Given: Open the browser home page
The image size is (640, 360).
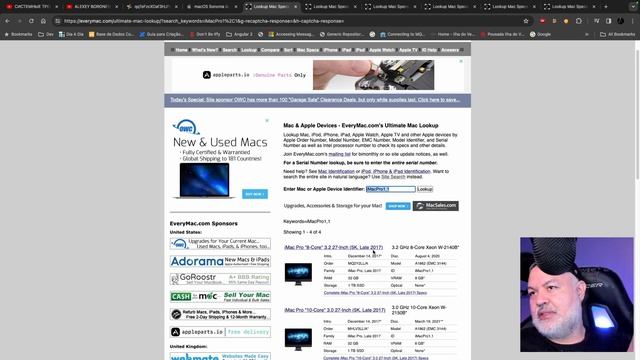Looking at the screenshot, I should 43,21.
